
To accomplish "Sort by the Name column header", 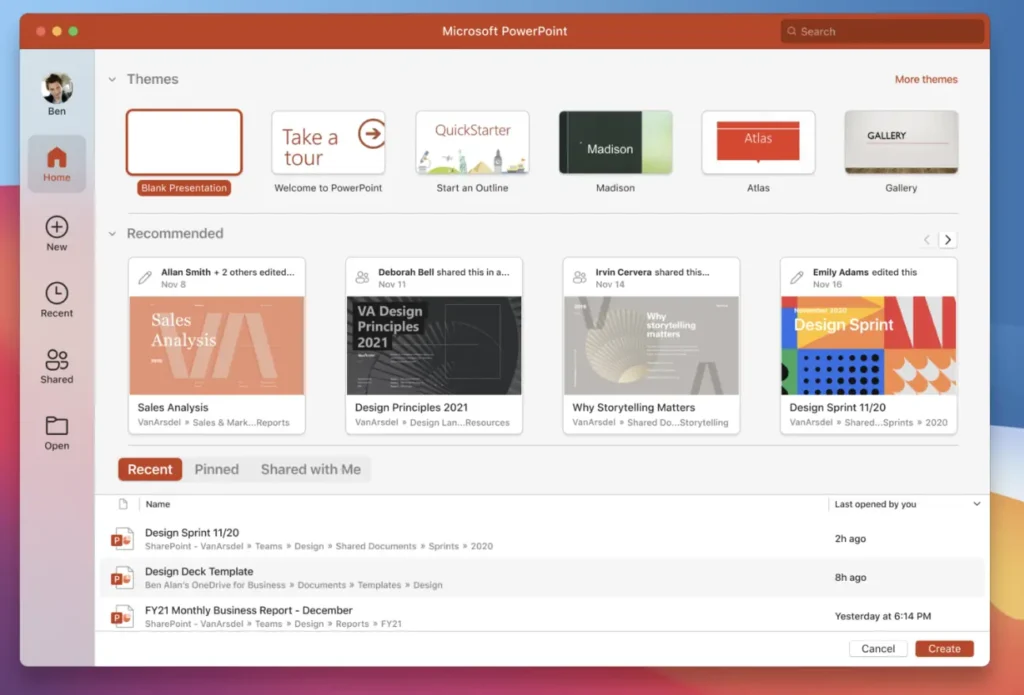I will (158, 504).
